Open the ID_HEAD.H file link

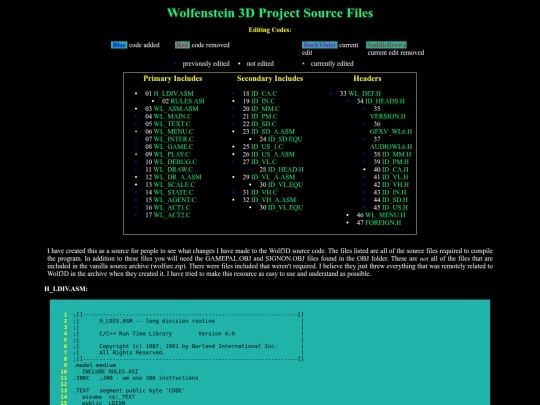coord(285,169)
